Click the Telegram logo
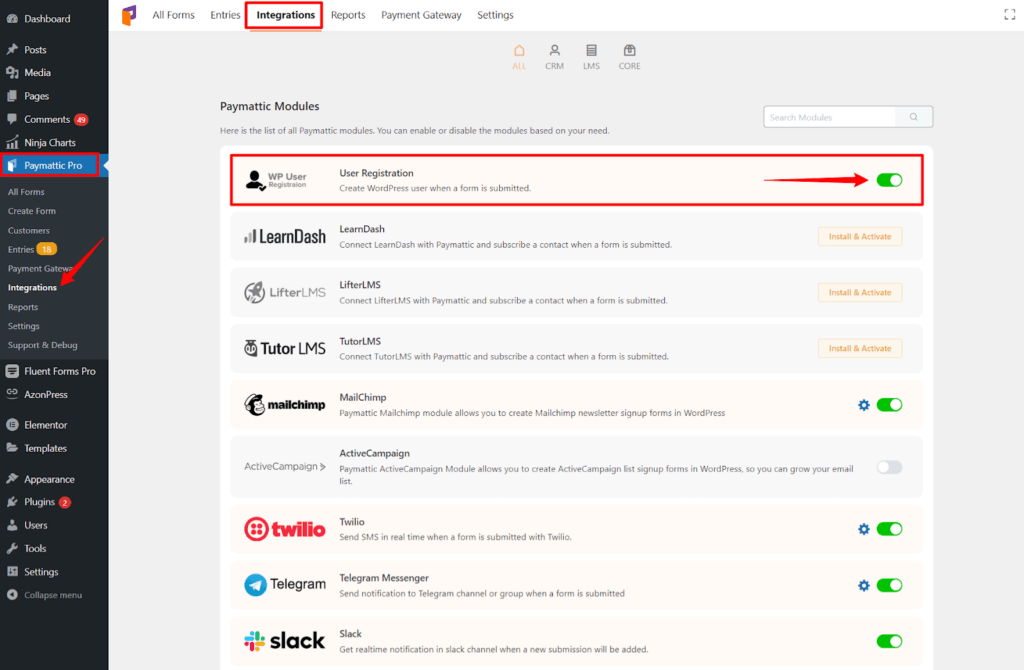 coord(285,584)
